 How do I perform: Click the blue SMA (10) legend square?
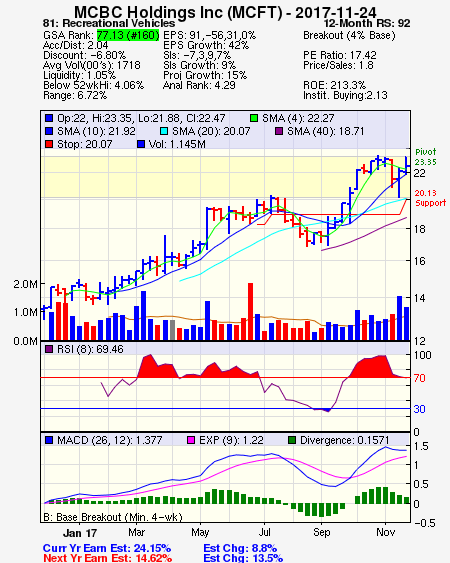49,131
